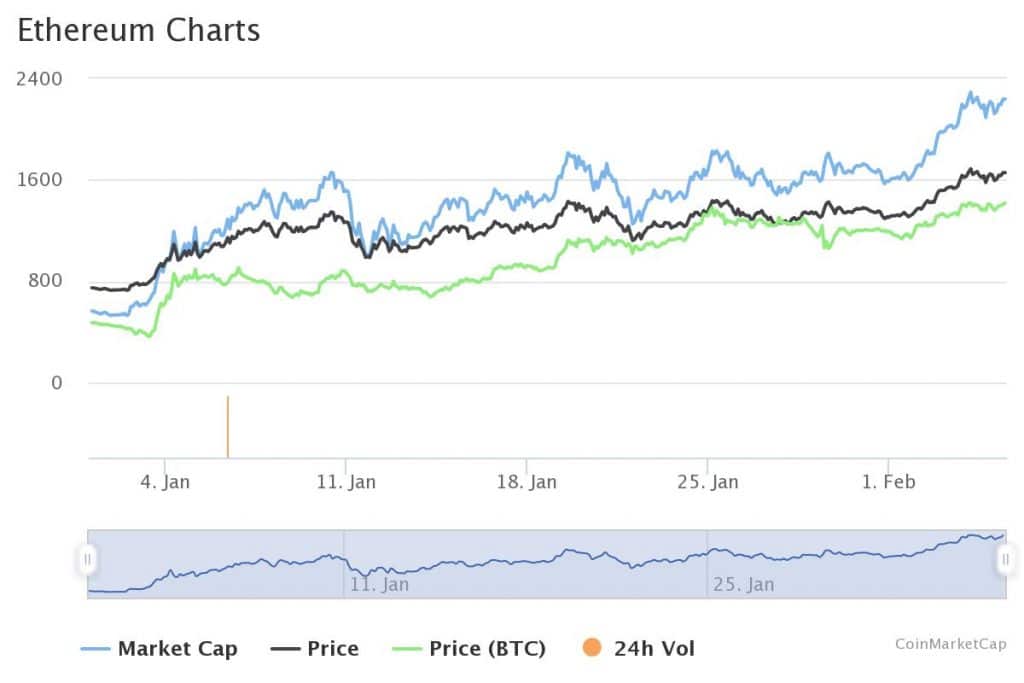Click the black Price line legend icon
The width and height of the screenshot is (1024, 683).
click(x=286, y=648)
